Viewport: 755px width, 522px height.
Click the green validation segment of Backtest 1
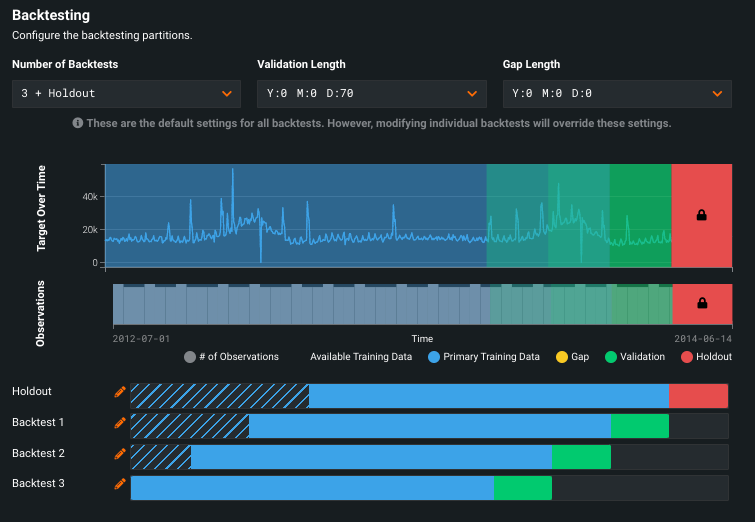coord(639,426)
